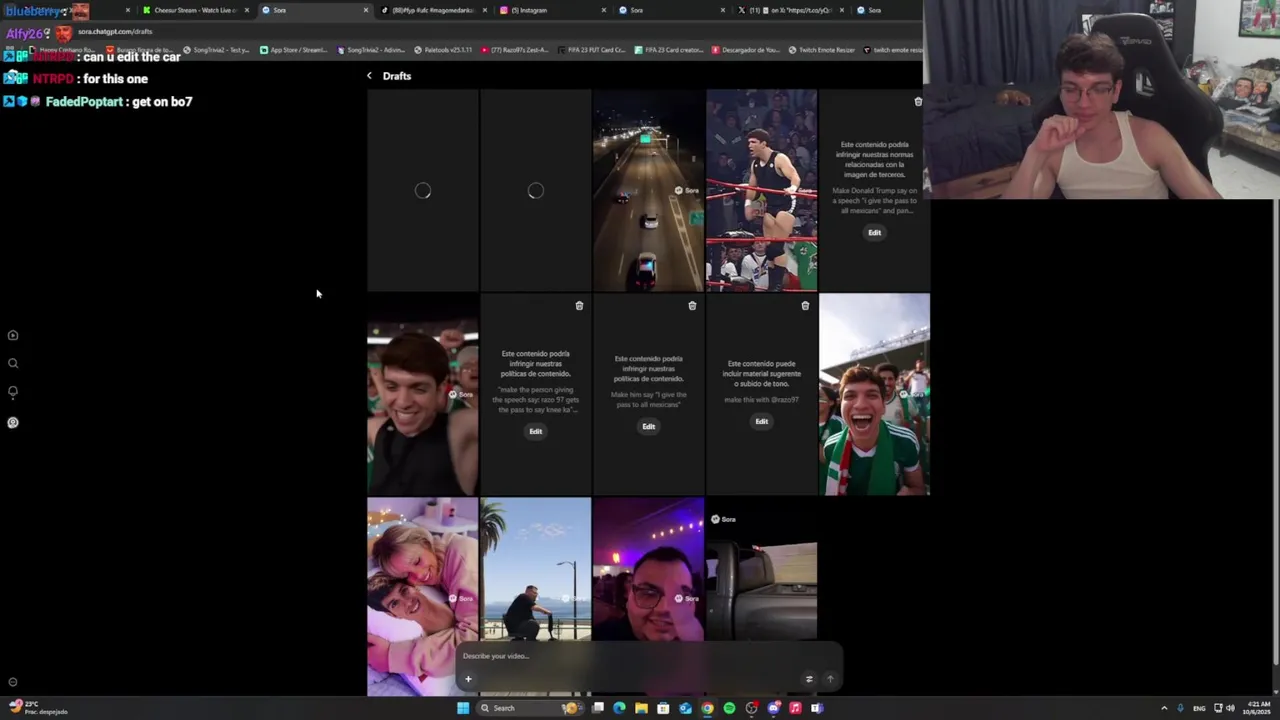
Task: Open the App Store / Streaml... bookmark
Action: 294,50
